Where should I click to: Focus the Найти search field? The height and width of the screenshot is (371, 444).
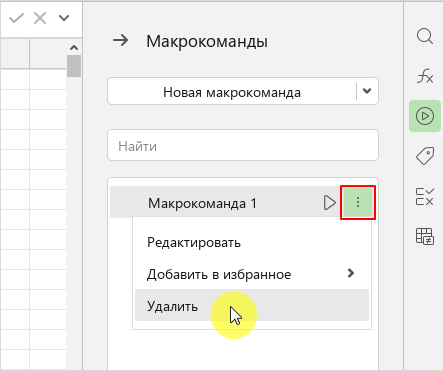pos(243,145)
